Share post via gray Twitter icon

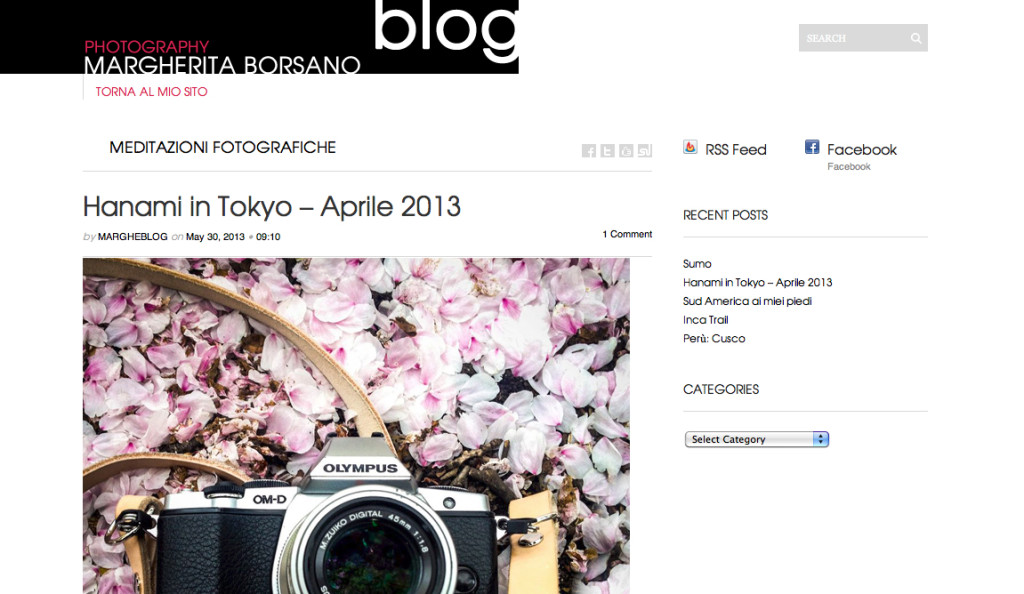[607, 151]
